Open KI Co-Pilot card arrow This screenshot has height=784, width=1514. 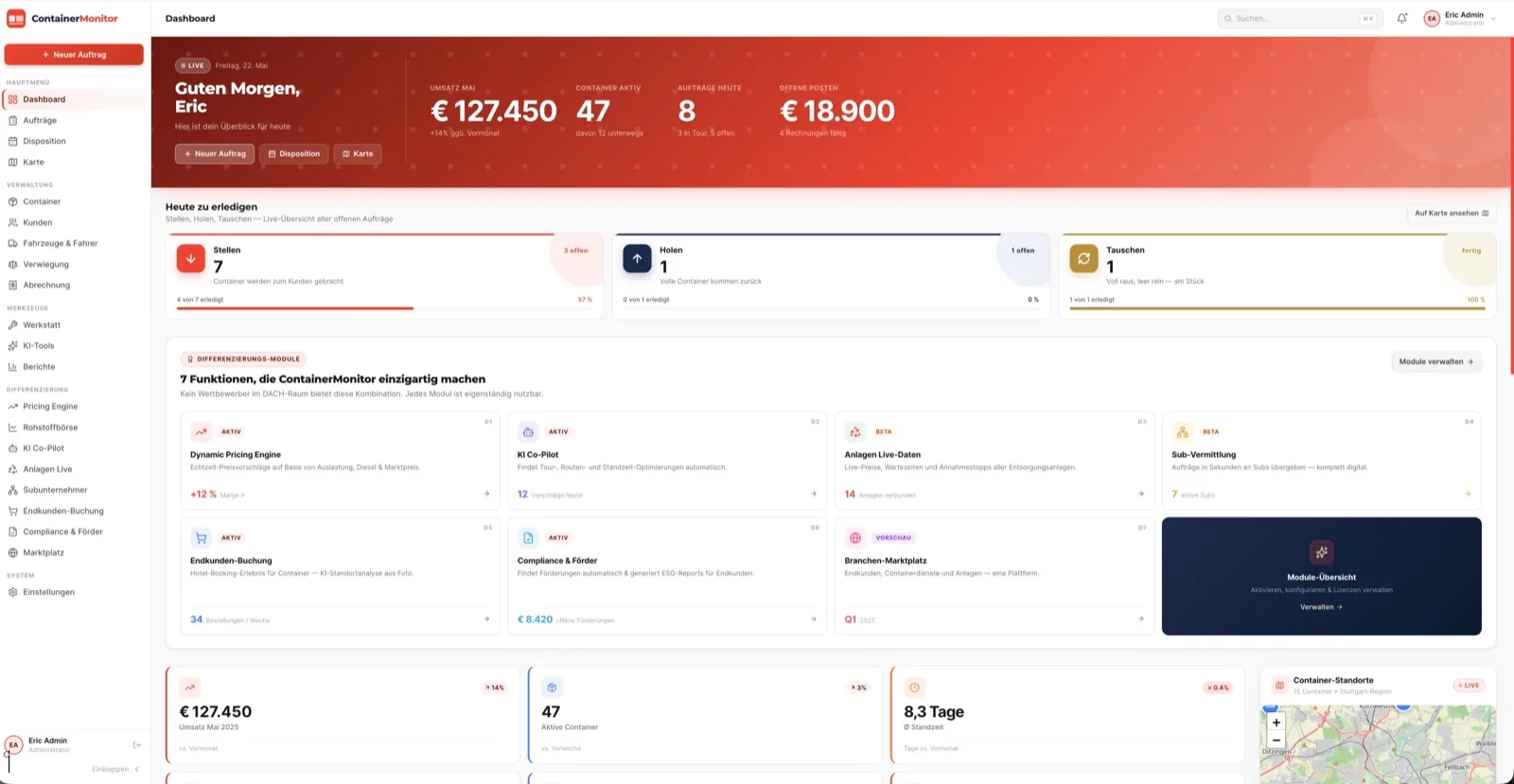pos(814,494)
